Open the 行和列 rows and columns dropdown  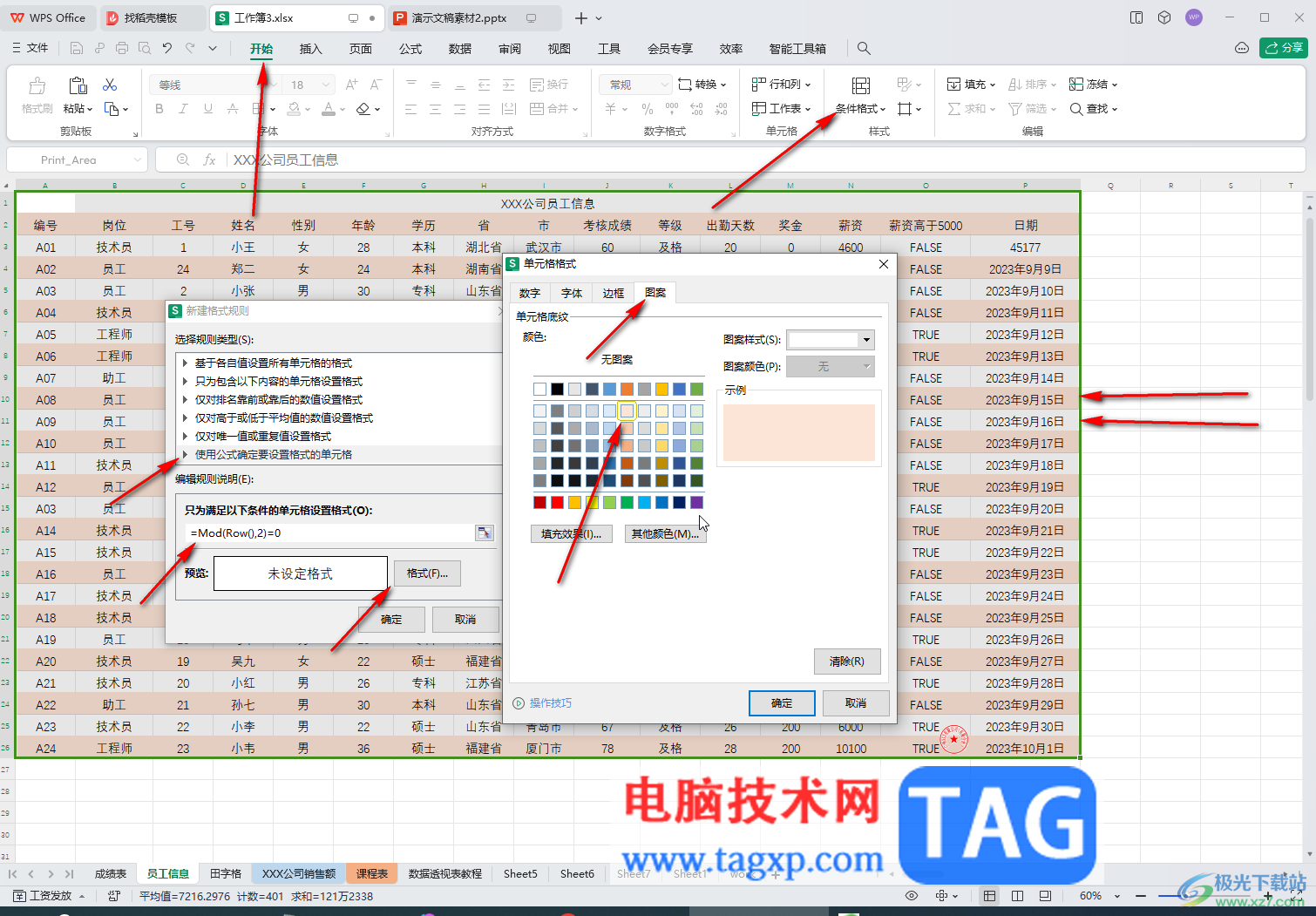[781, 85]
